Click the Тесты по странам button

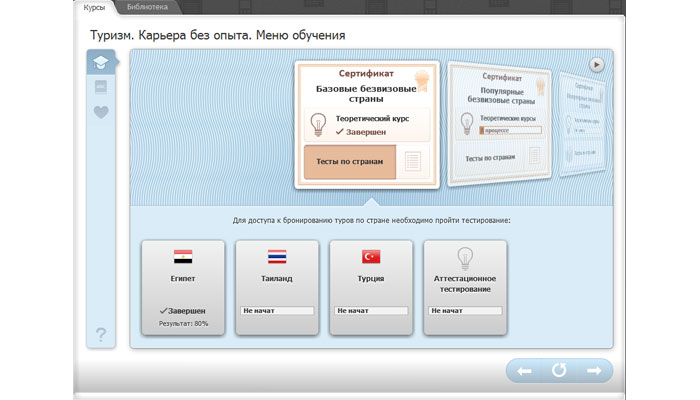pyautogui.click(x=350, y=162)
